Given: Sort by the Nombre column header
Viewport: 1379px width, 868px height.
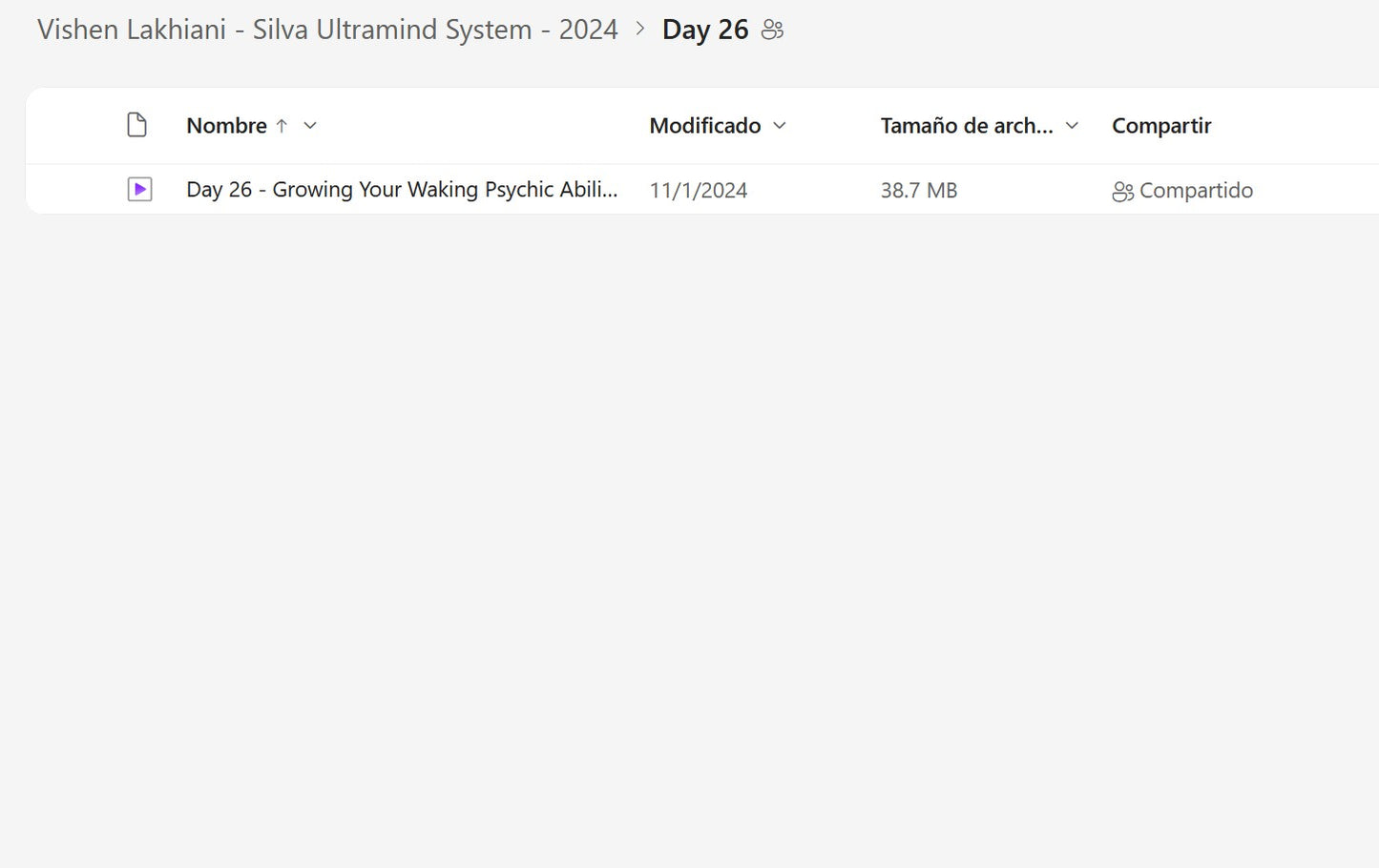Looking at the screenshot, I should point(226,126).
